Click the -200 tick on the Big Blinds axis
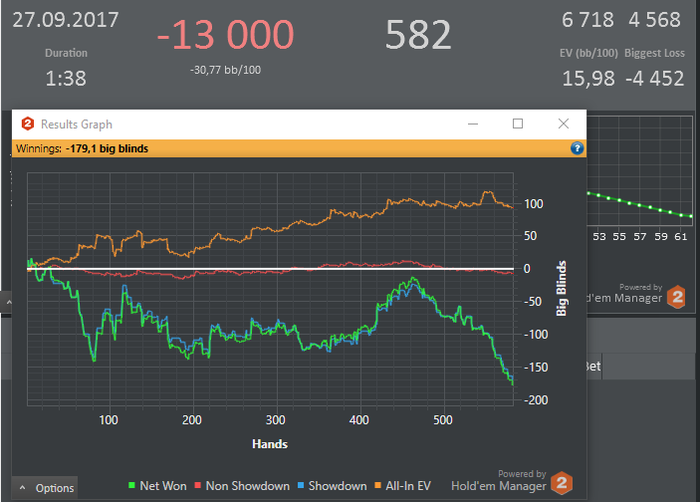This screenshot has width=700, height=502. coord(536,400)
